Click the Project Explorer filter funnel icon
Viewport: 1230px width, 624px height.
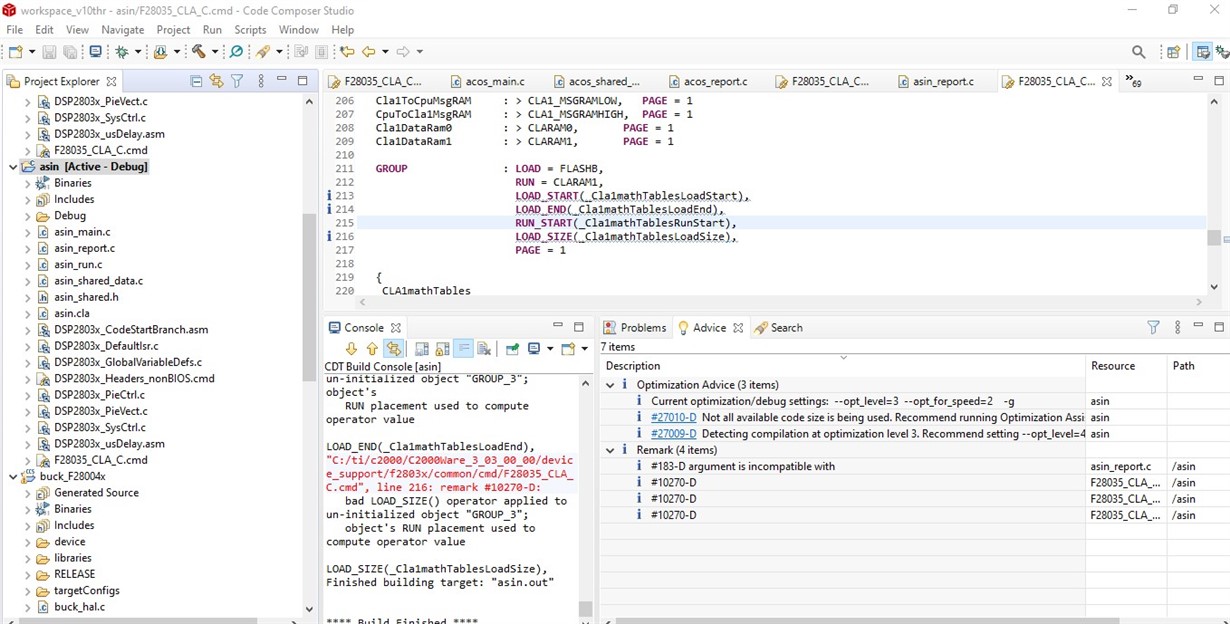click(x=237, y=81)
